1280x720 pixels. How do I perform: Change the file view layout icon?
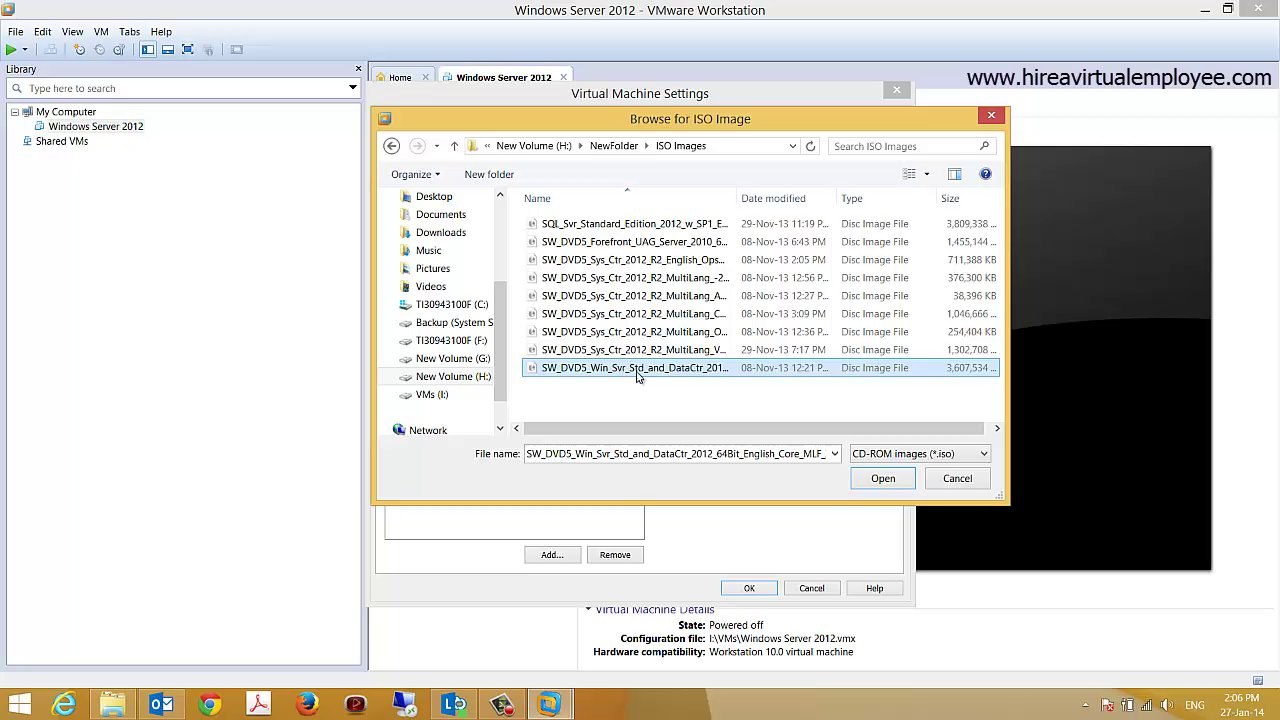click(x=909, y=174)
